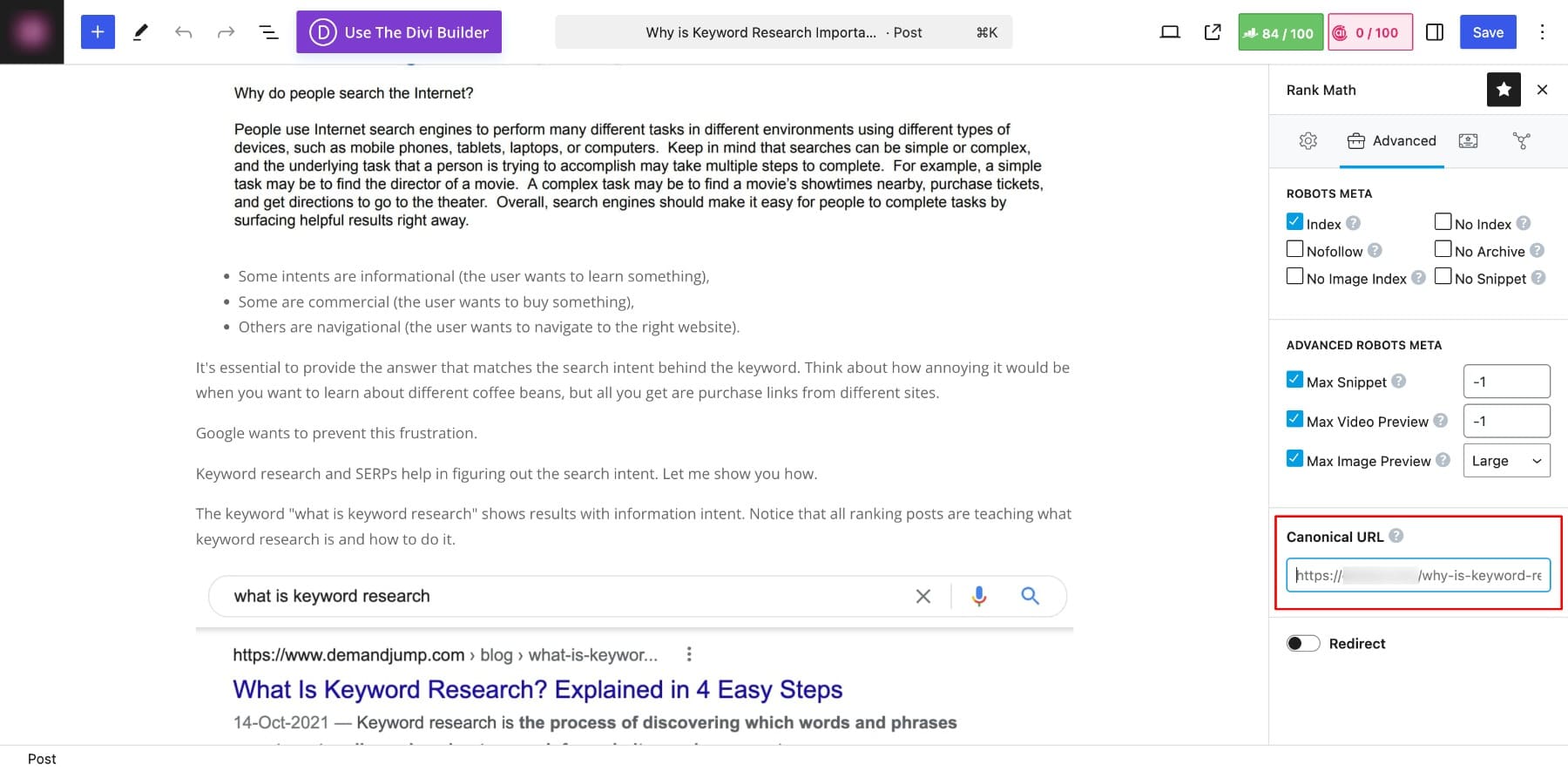Check the No Archive checkbox
This screenshot has width=1568, height=771.
1443,249
